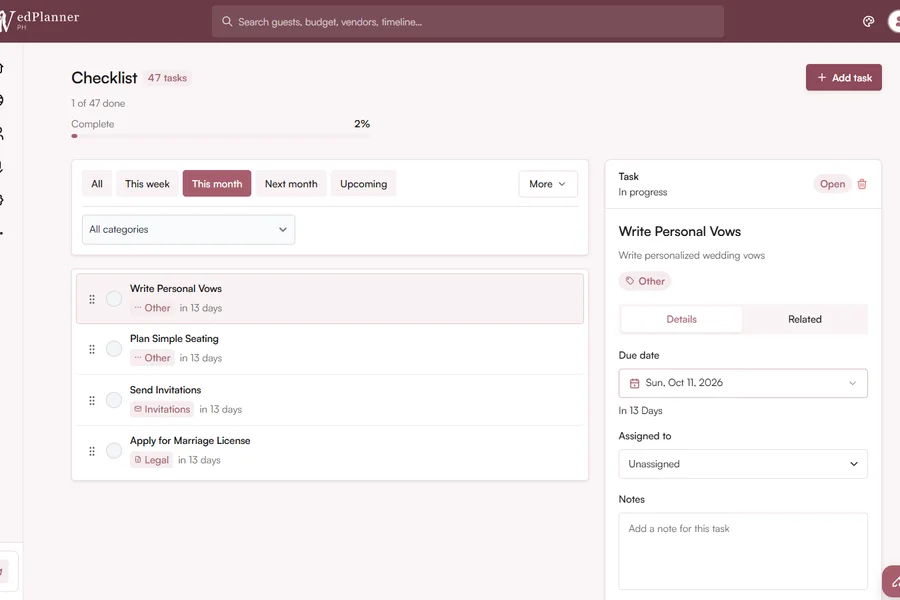Select the All filter tab
Screen dimensions: 900x600
tap(97, 184)
